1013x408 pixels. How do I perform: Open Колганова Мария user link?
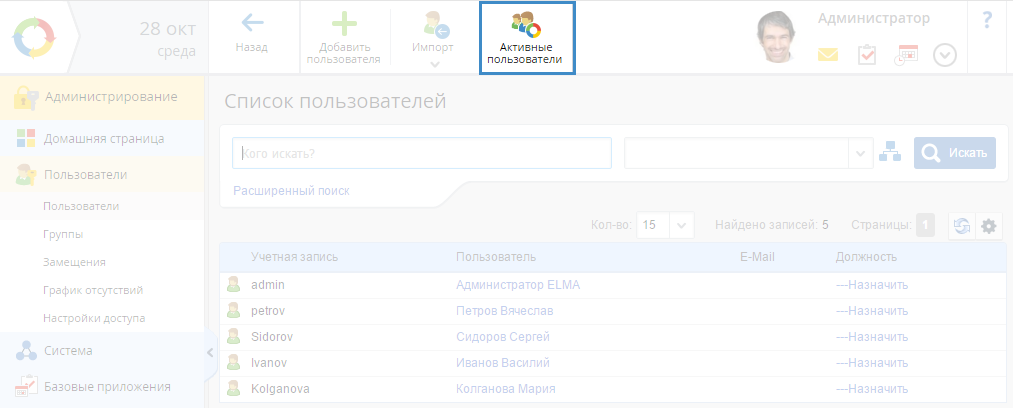(506, 389)
